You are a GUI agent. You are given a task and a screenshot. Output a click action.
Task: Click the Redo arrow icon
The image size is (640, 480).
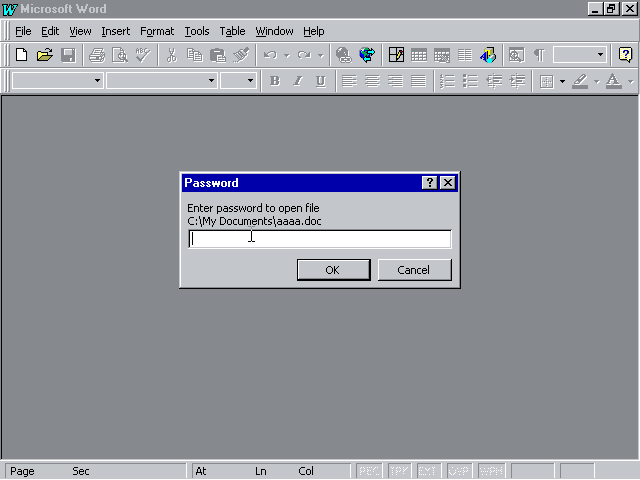(x=304, y=55)
